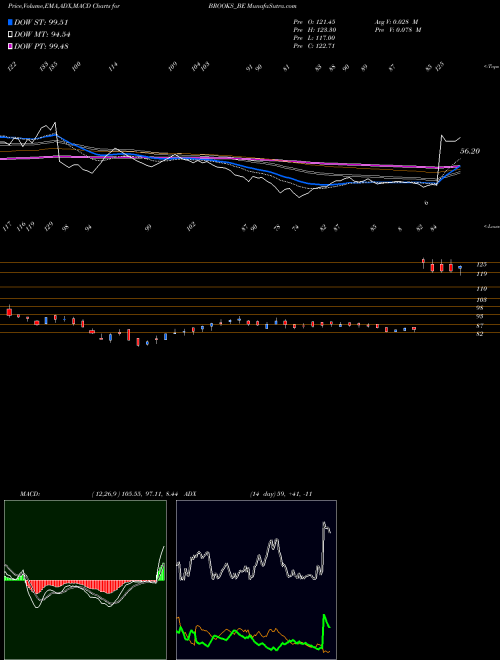Click the 87 price level label

[480, 326]
